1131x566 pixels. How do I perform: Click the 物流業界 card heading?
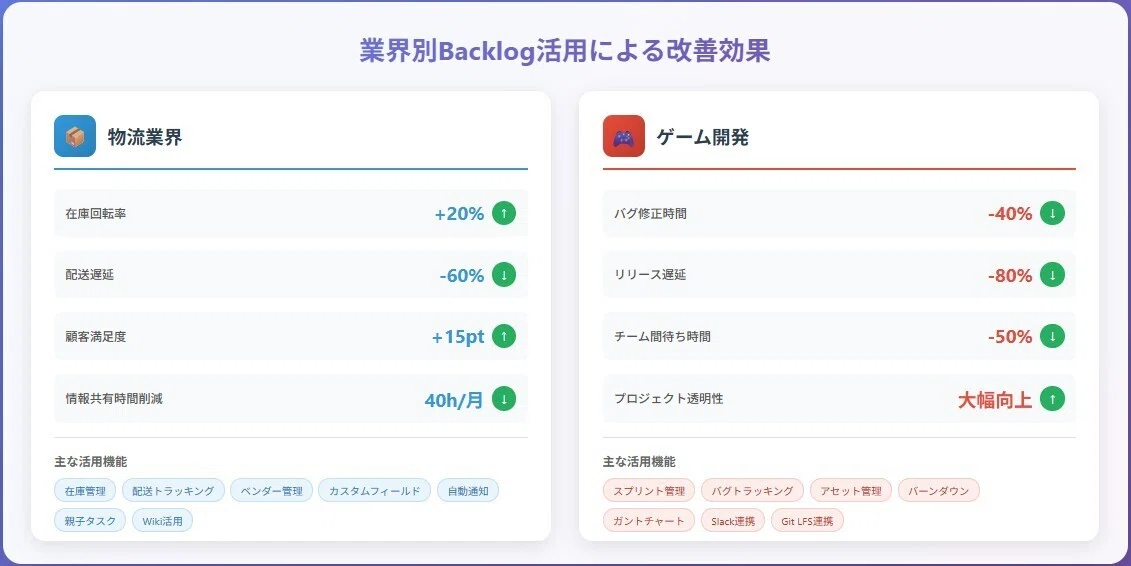pos(145,137)
